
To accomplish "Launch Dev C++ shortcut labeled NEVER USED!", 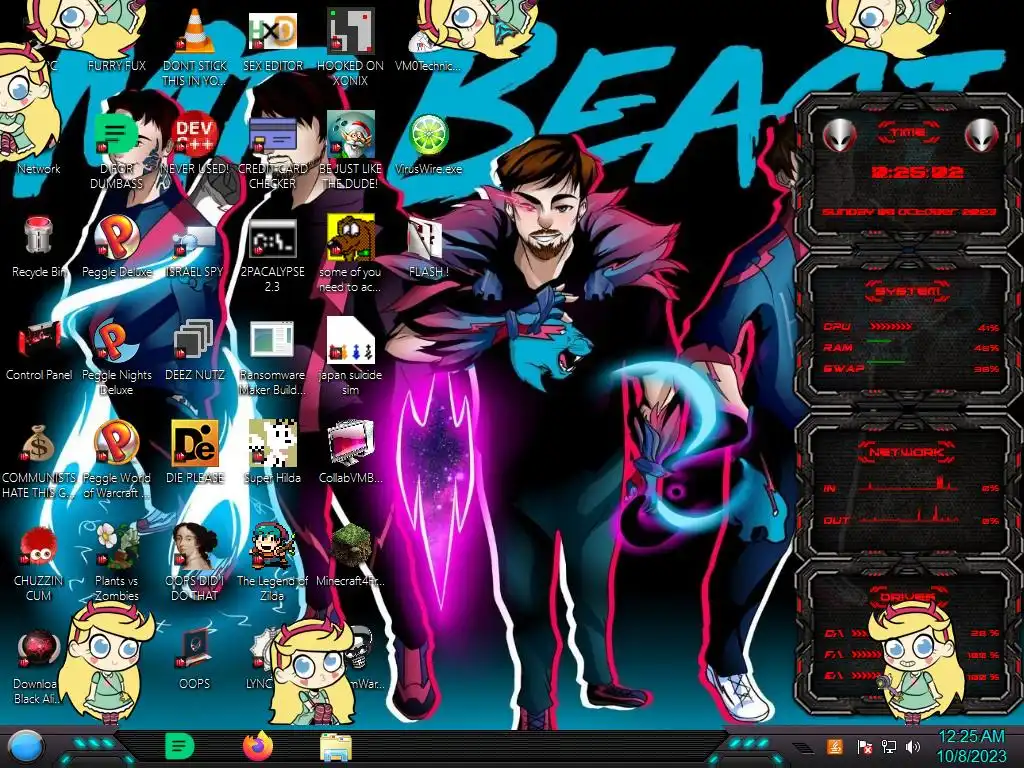I will click(x=195, y=135).
